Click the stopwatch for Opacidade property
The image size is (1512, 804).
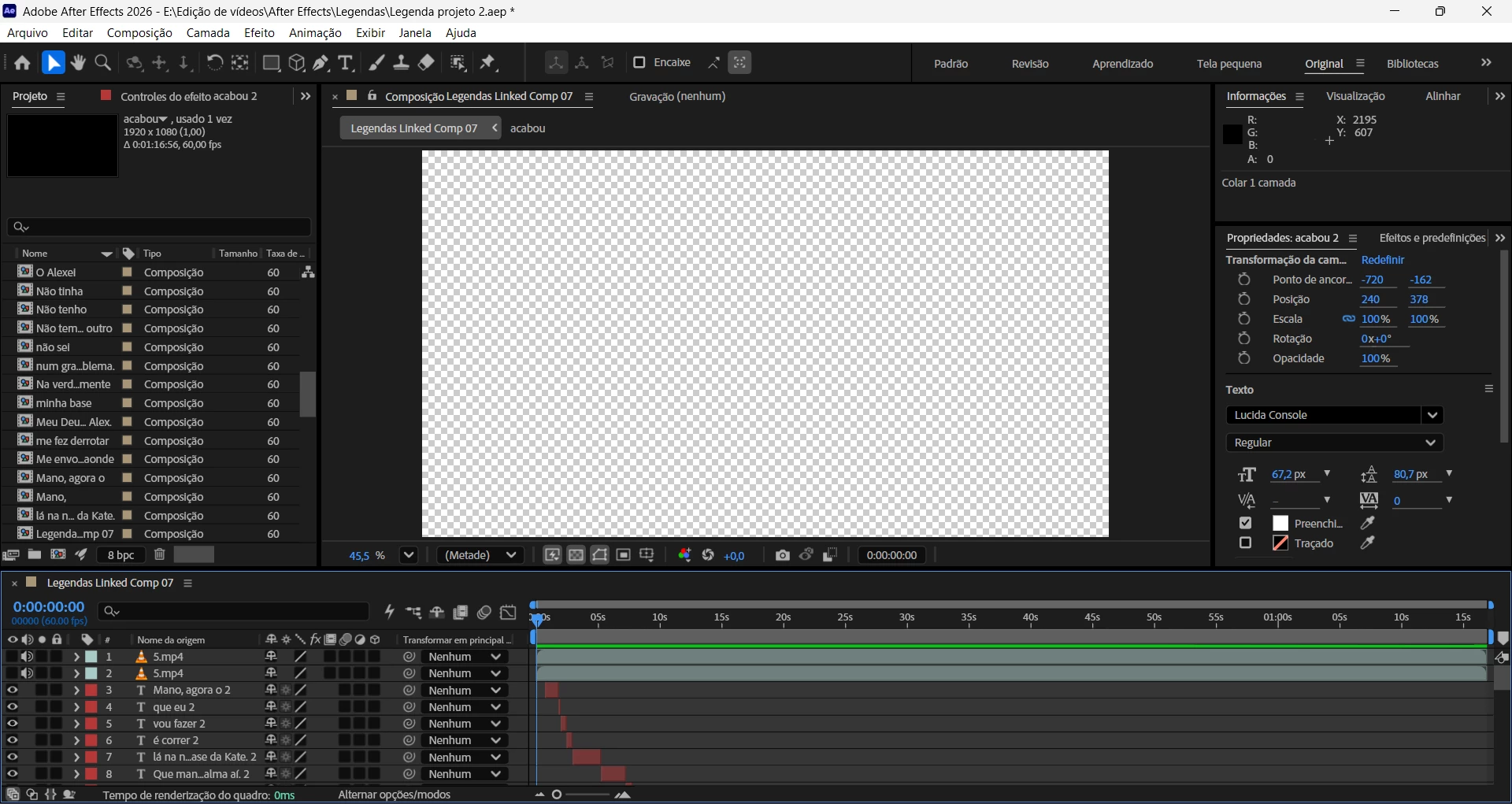pos(1244,358)
